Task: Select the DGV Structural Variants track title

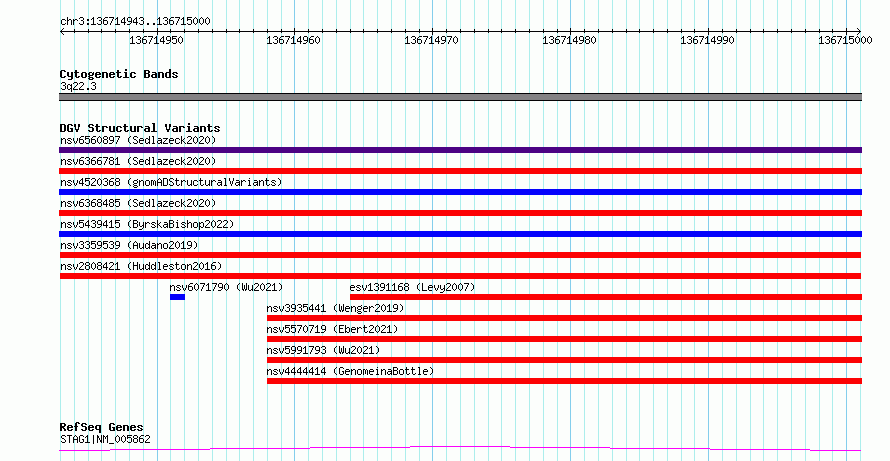Action: coord(140,128)
